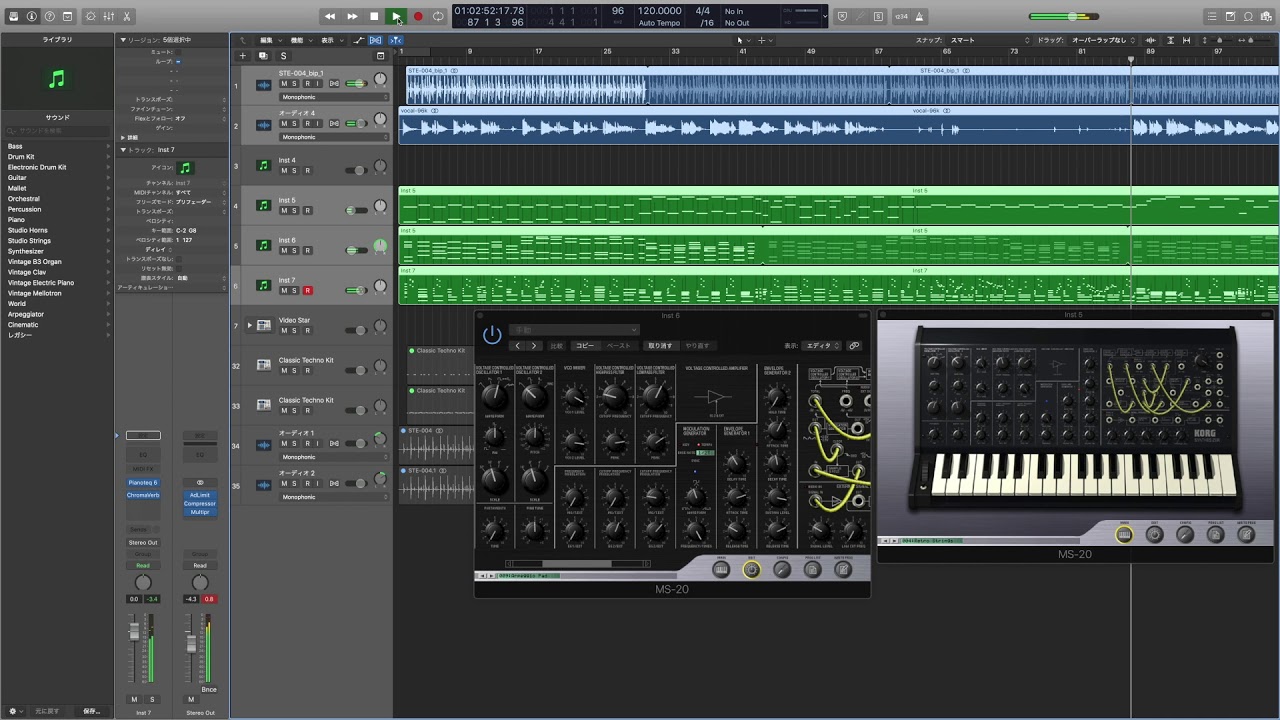This screenshot has width=1280, height=720.
Task: Open the 表示 (View) menu in tracks area
Action: click(330, 40)
